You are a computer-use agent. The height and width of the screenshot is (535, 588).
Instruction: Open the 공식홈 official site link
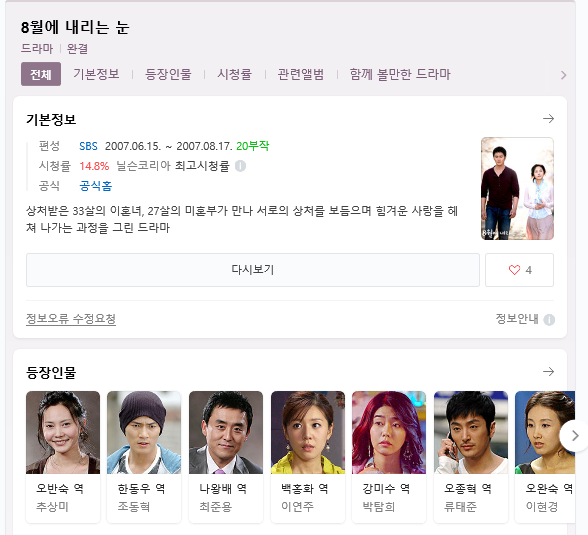point(96,186)
